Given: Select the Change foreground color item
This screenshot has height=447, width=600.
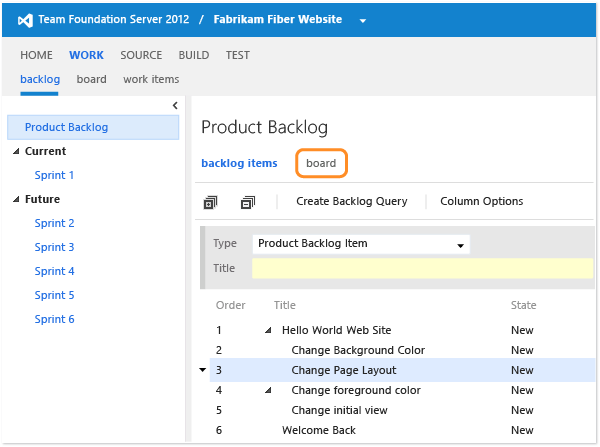Looking at the screenshot, I should click(356, 390).
